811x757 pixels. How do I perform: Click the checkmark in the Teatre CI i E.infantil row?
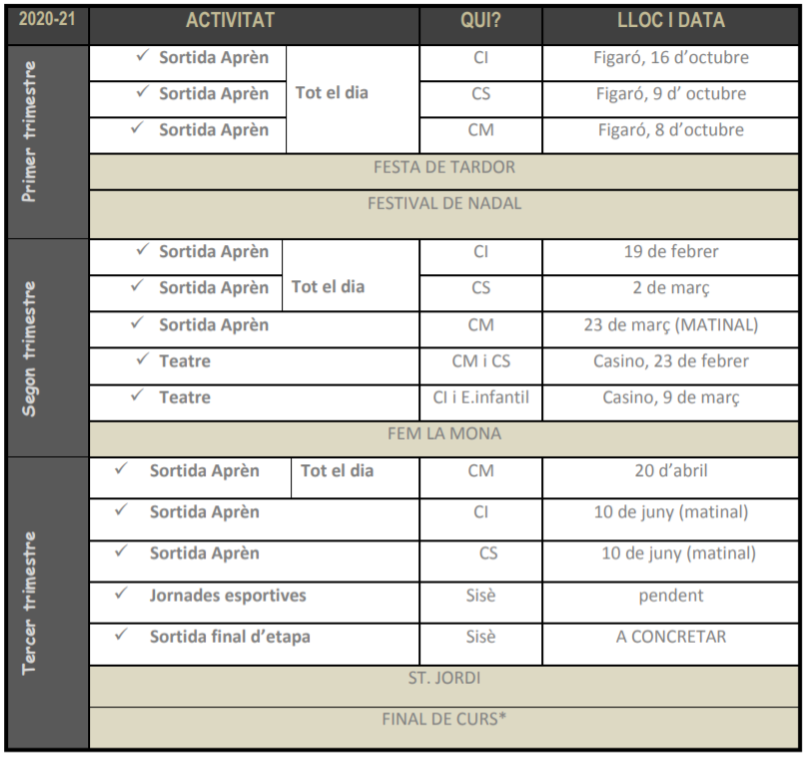coord(137,395)
